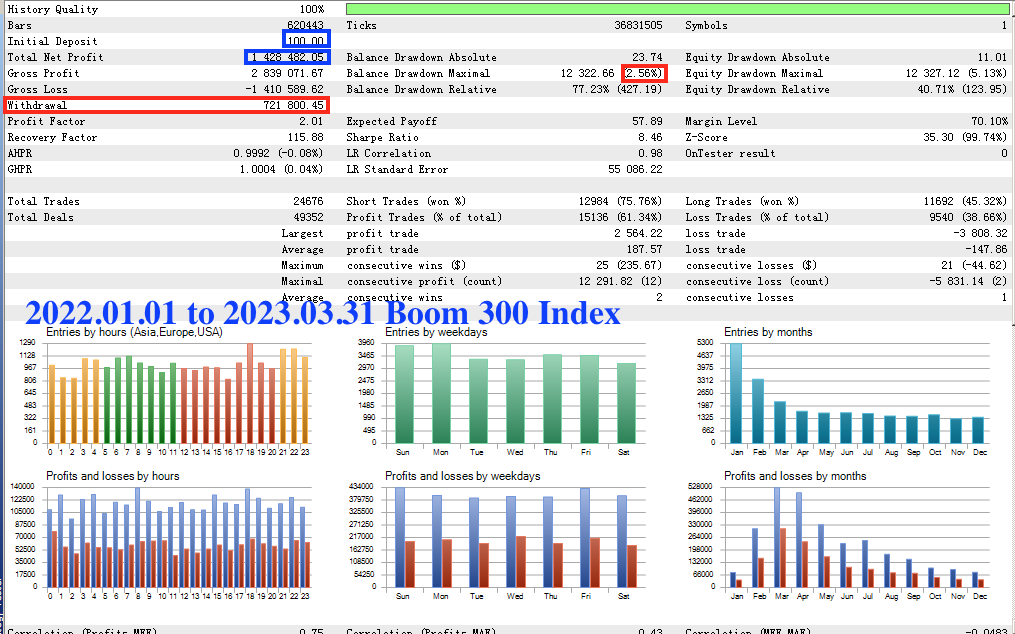Select LR Standard Error value 55 086.22
Viewport: 1015px width, 634px height.
[x=635, y=169]
